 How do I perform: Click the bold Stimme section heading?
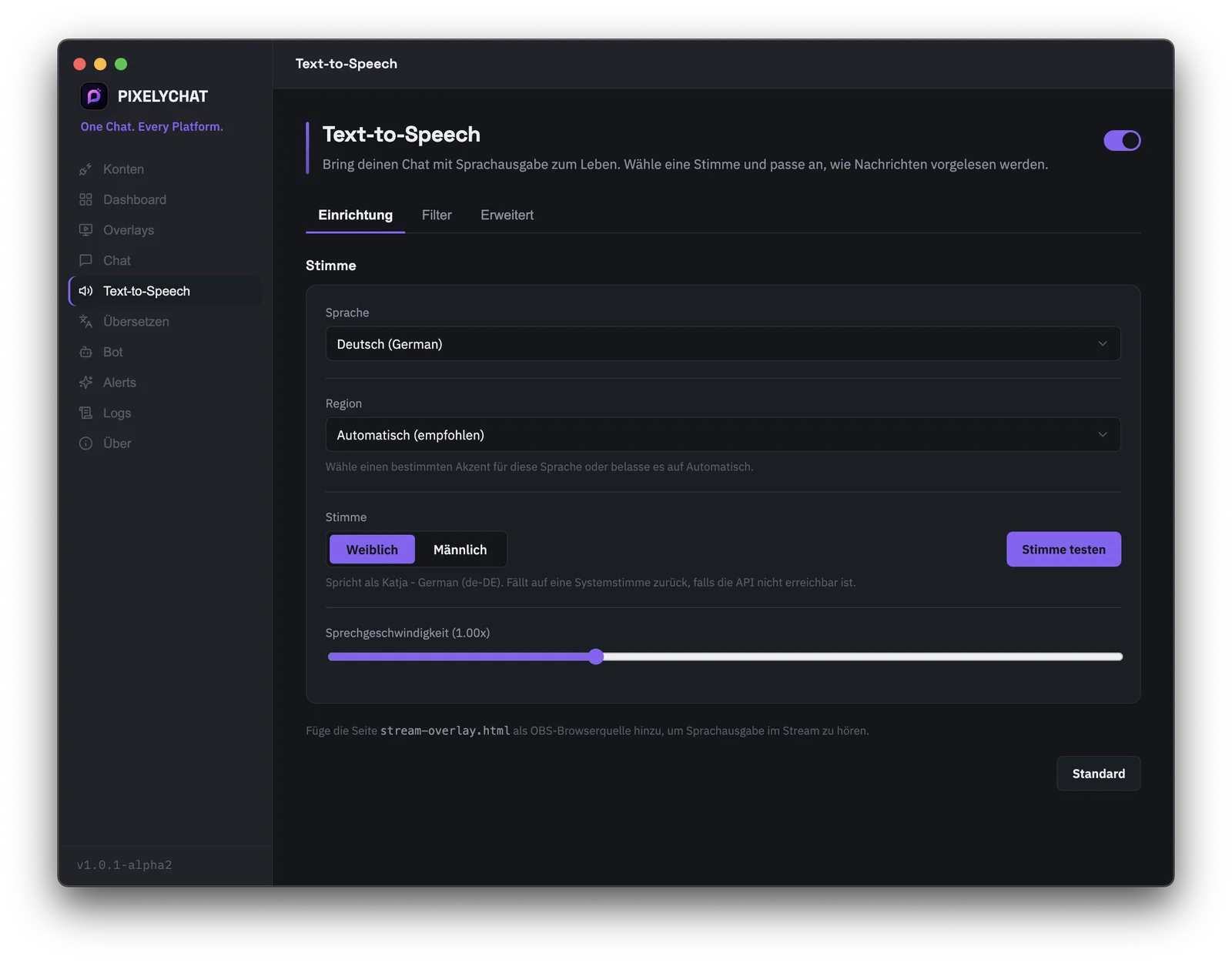click(x=330, y=266)
